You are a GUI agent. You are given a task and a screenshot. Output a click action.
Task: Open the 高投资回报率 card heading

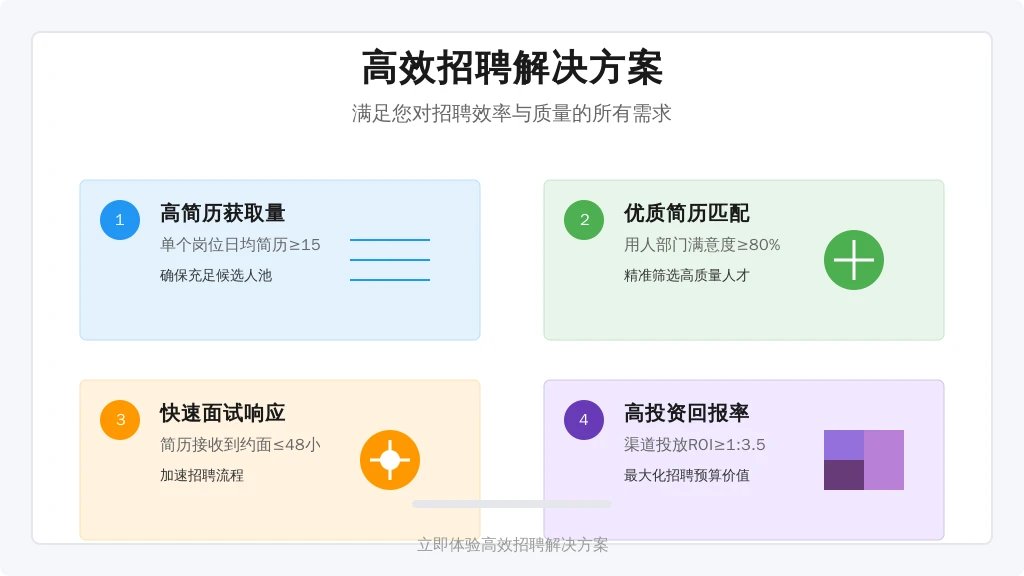[x=687, y=413]
